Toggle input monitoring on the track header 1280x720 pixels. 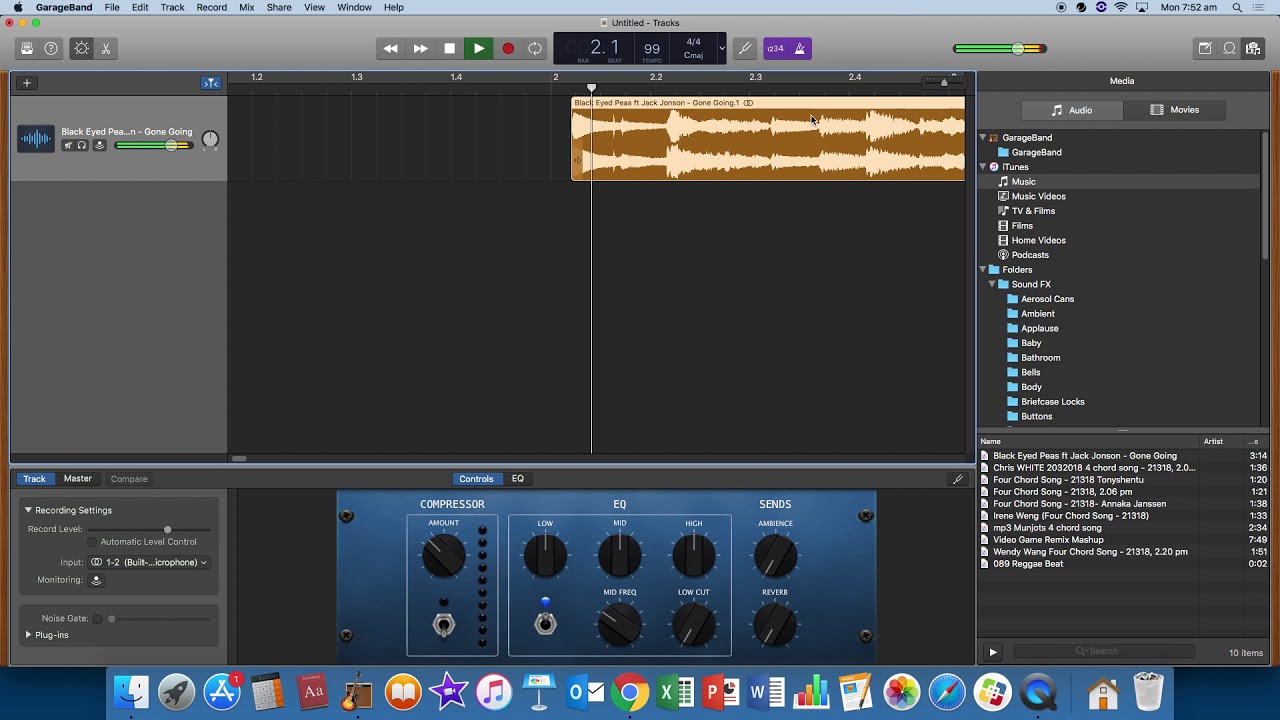point(99,146)
